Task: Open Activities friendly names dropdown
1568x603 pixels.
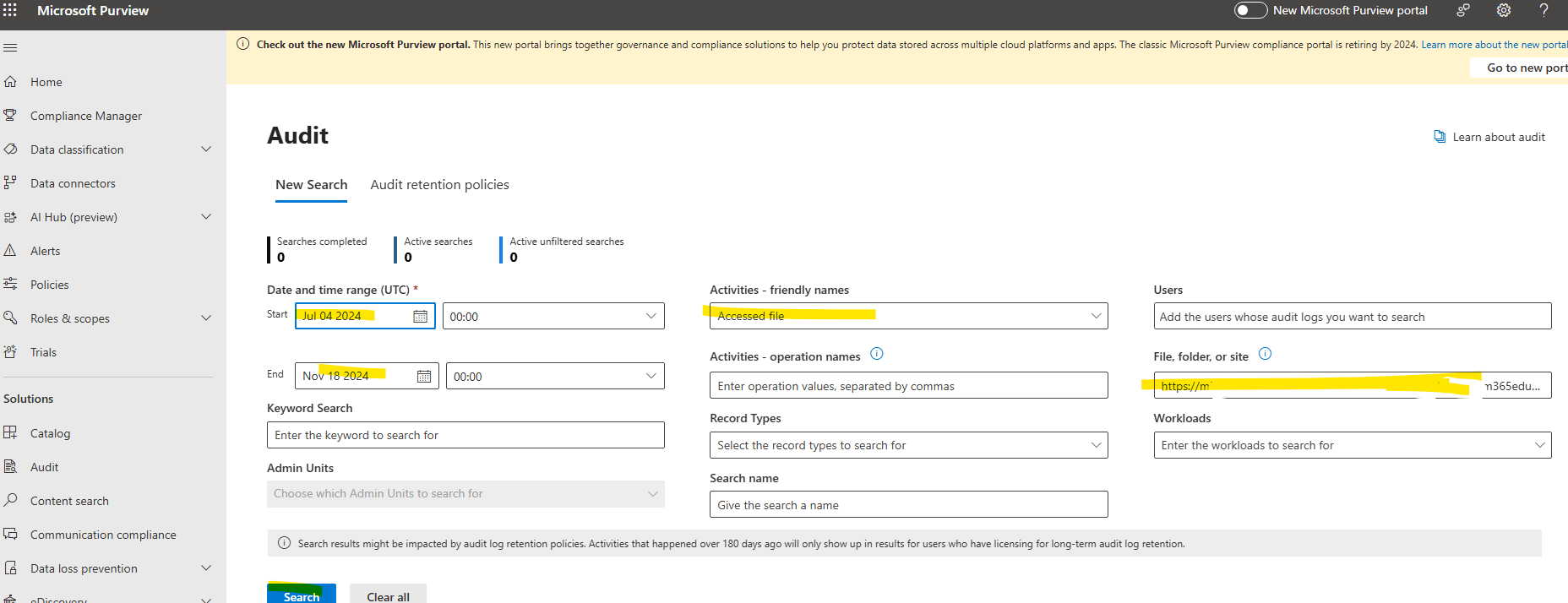Action: (908, 316)
